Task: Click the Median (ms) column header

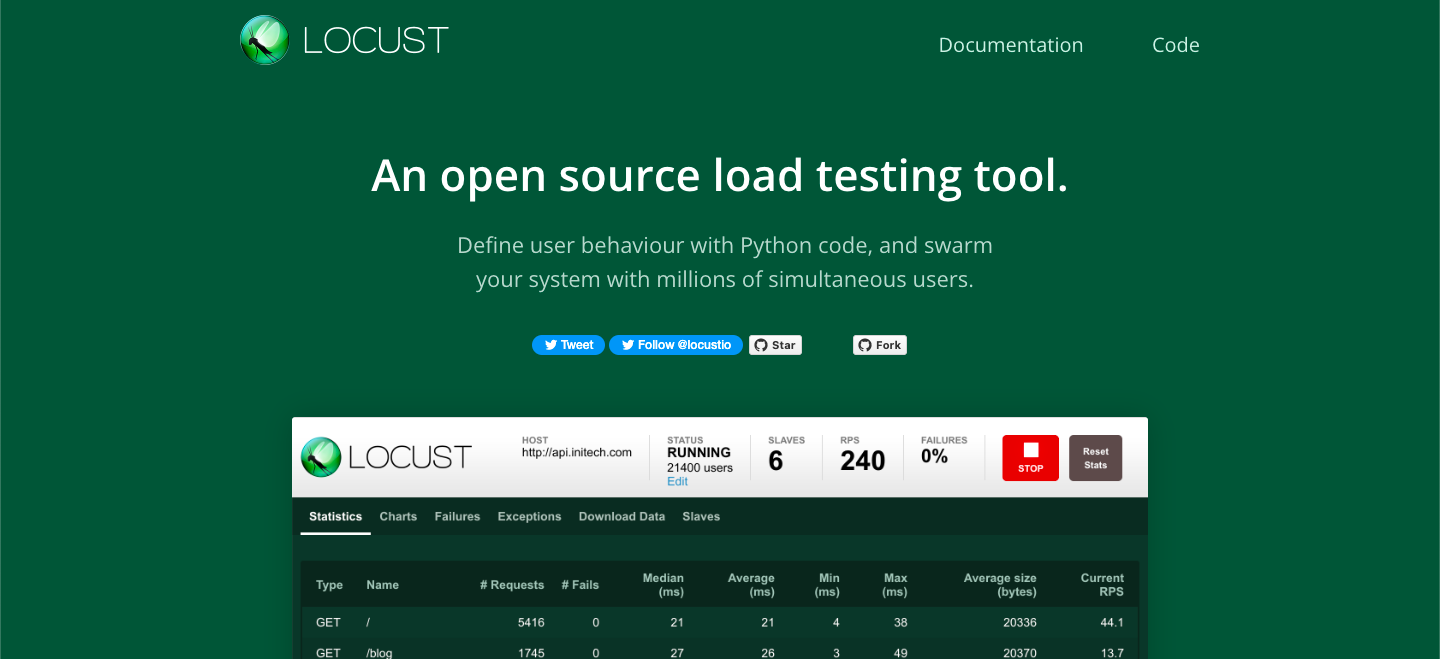Action: (x=663, y=585)
